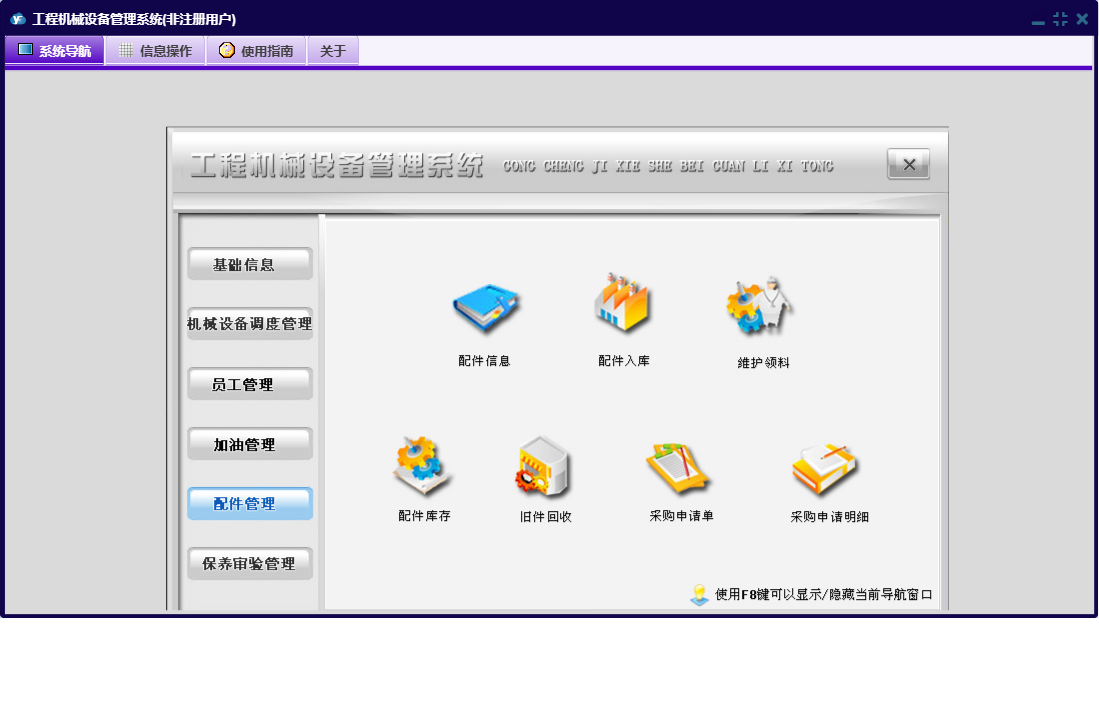The image size is (1099, 723).
Task: Click the 配件库存 label
Action: [424, 516]
